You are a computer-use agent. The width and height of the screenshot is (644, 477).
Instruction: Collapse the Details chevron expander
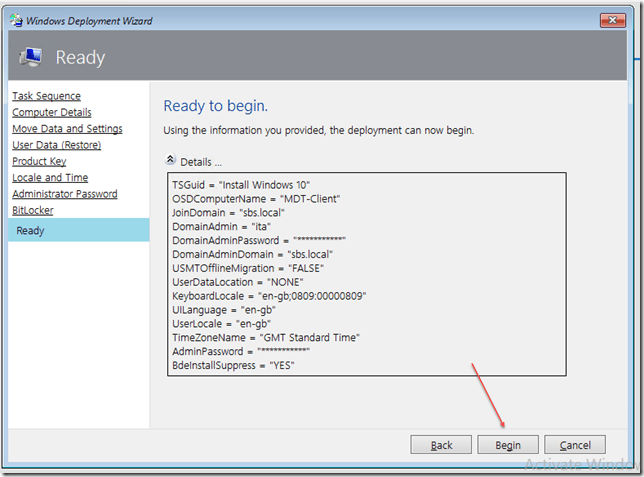[170, 160]
